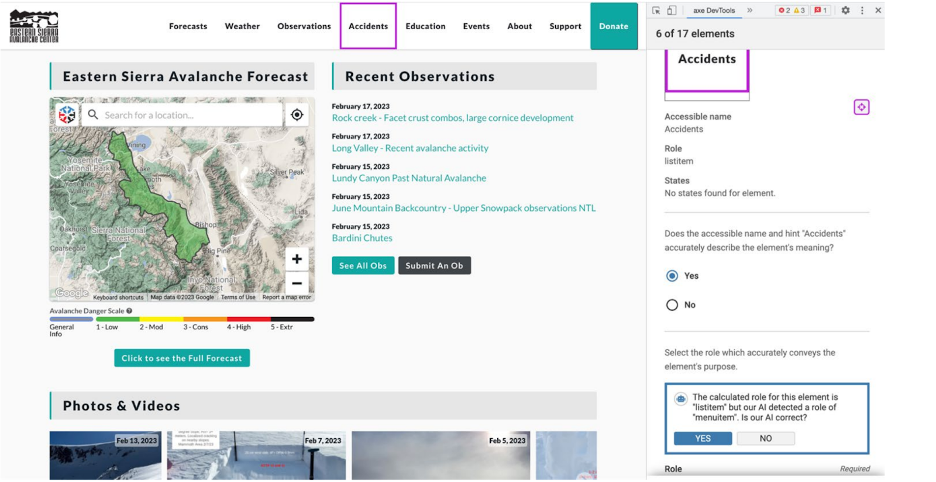Open the DevTools three-dot options menu
This screenshot has height=482, width=936.
862,10
